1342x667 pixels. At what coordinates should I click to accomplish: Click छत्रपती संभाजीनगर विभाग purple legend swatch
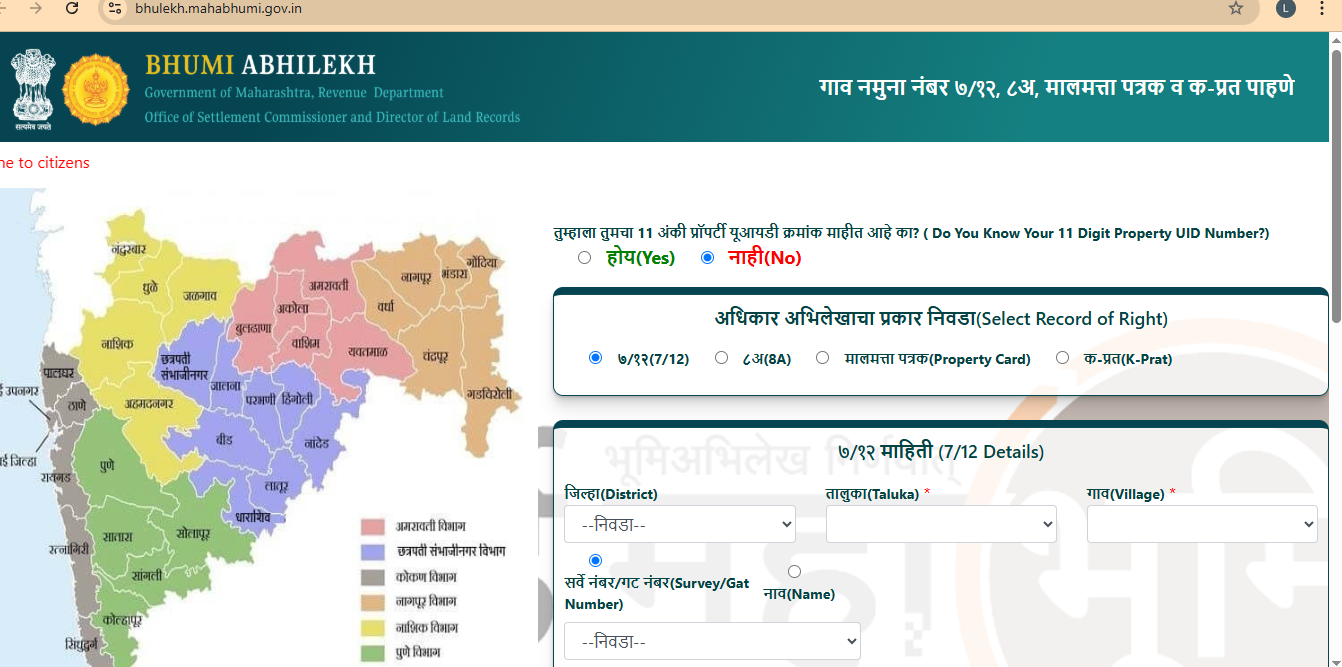coord(373,552)
